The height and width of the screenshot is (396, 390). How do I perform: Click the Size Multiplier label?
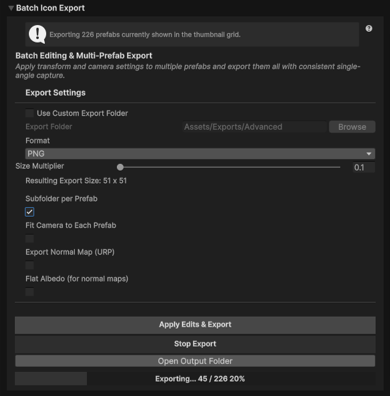point(40,166)
